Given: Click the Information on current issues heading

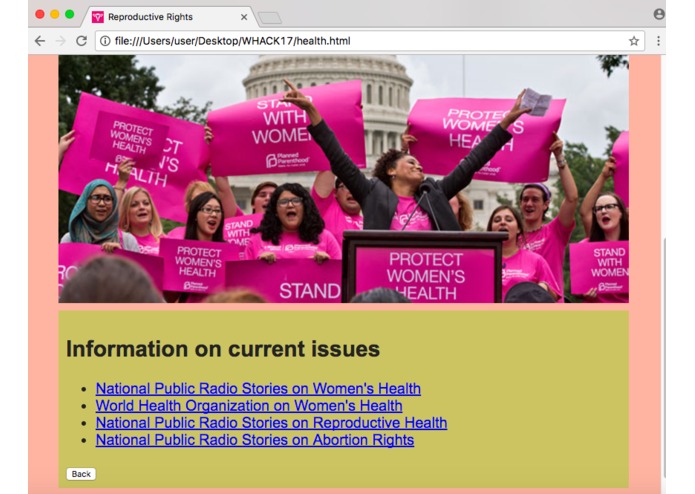Looking at the screenshot, I should click(x=223, y=349).
